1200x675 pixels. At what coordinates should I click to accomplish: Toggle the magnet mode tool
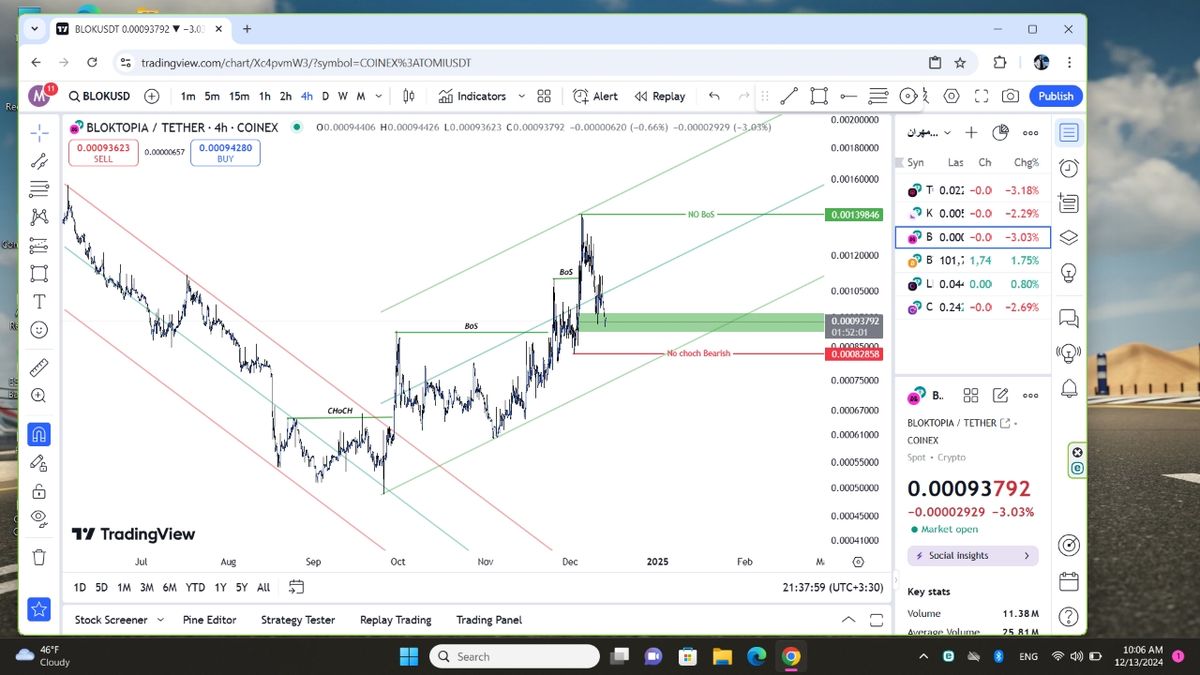pos(39,435)
